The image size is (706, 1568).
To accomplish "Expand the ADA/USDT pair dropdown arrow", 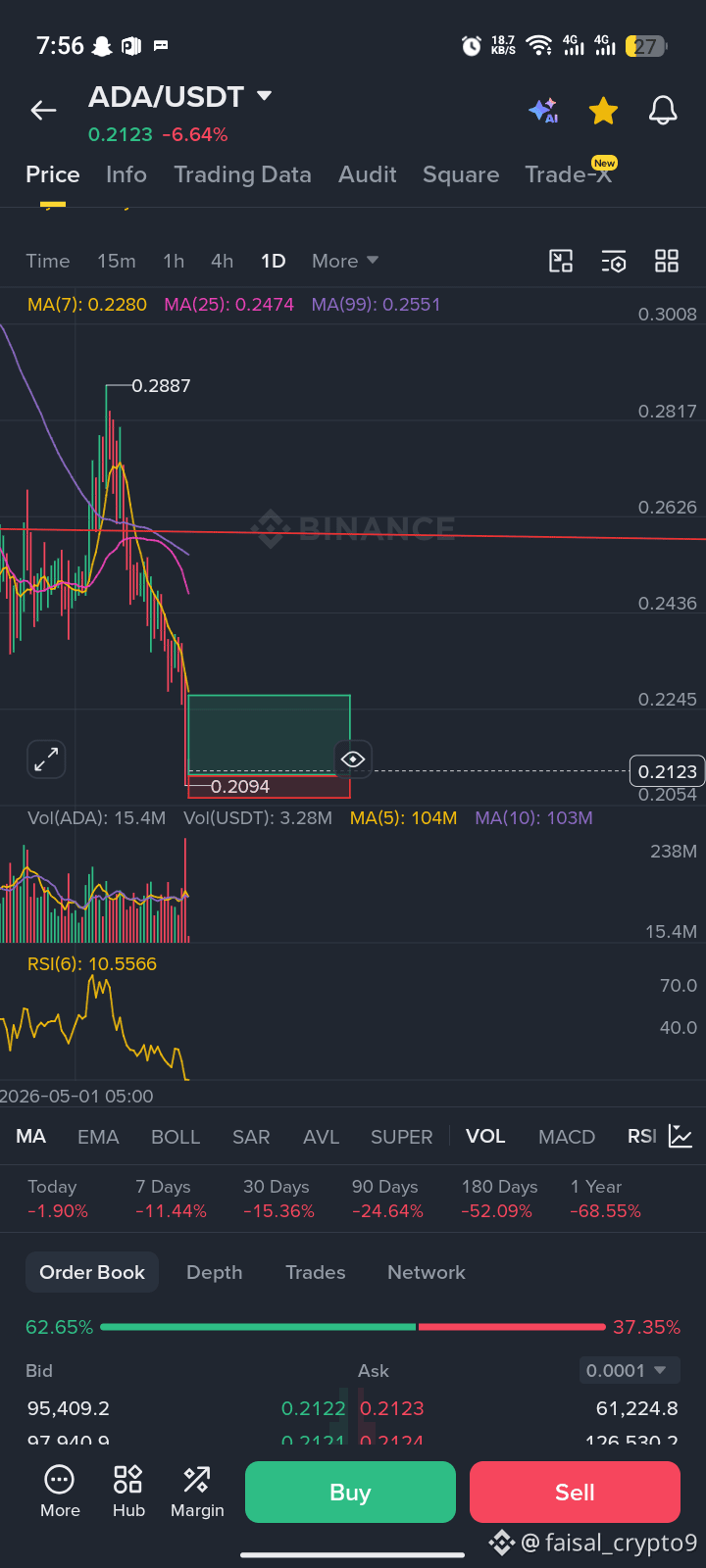I will [x=264, y=96].
